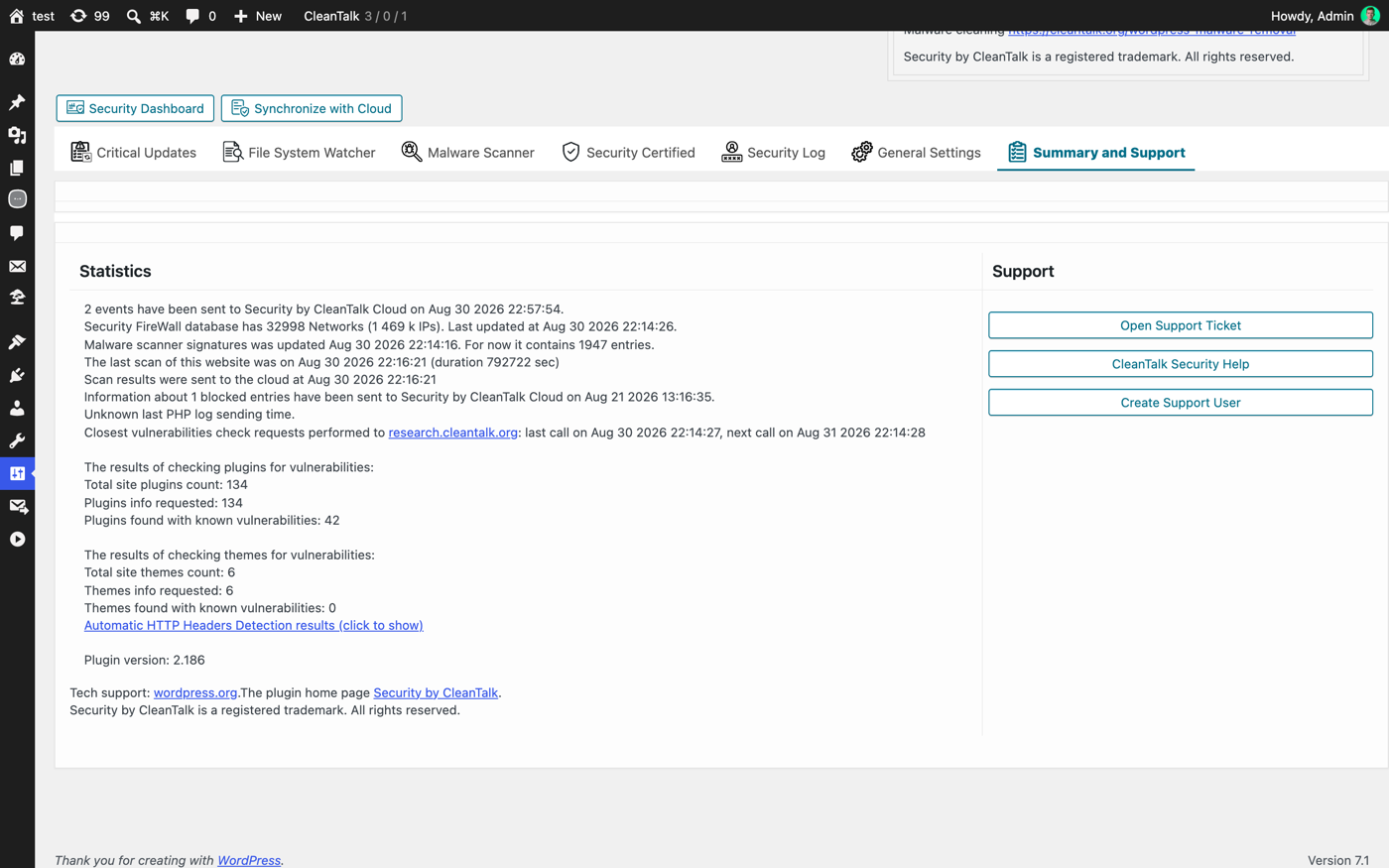
Task: Click the 'Version 7.1' footer text
Action: pos(1338,860)
